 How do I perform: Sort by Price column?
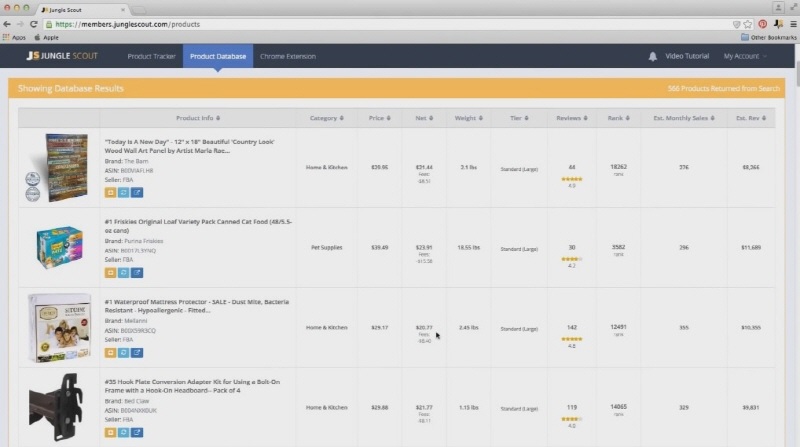click(380, 118)
